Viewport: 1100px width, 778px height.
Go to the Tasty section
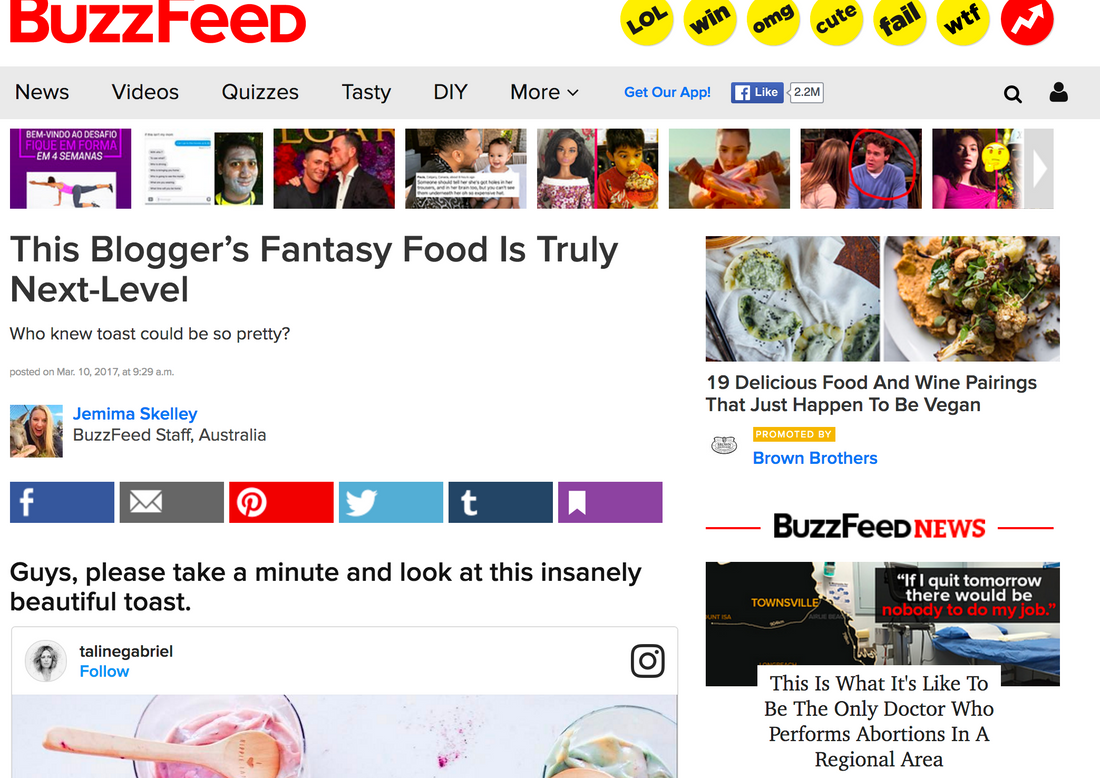[366, 92]
